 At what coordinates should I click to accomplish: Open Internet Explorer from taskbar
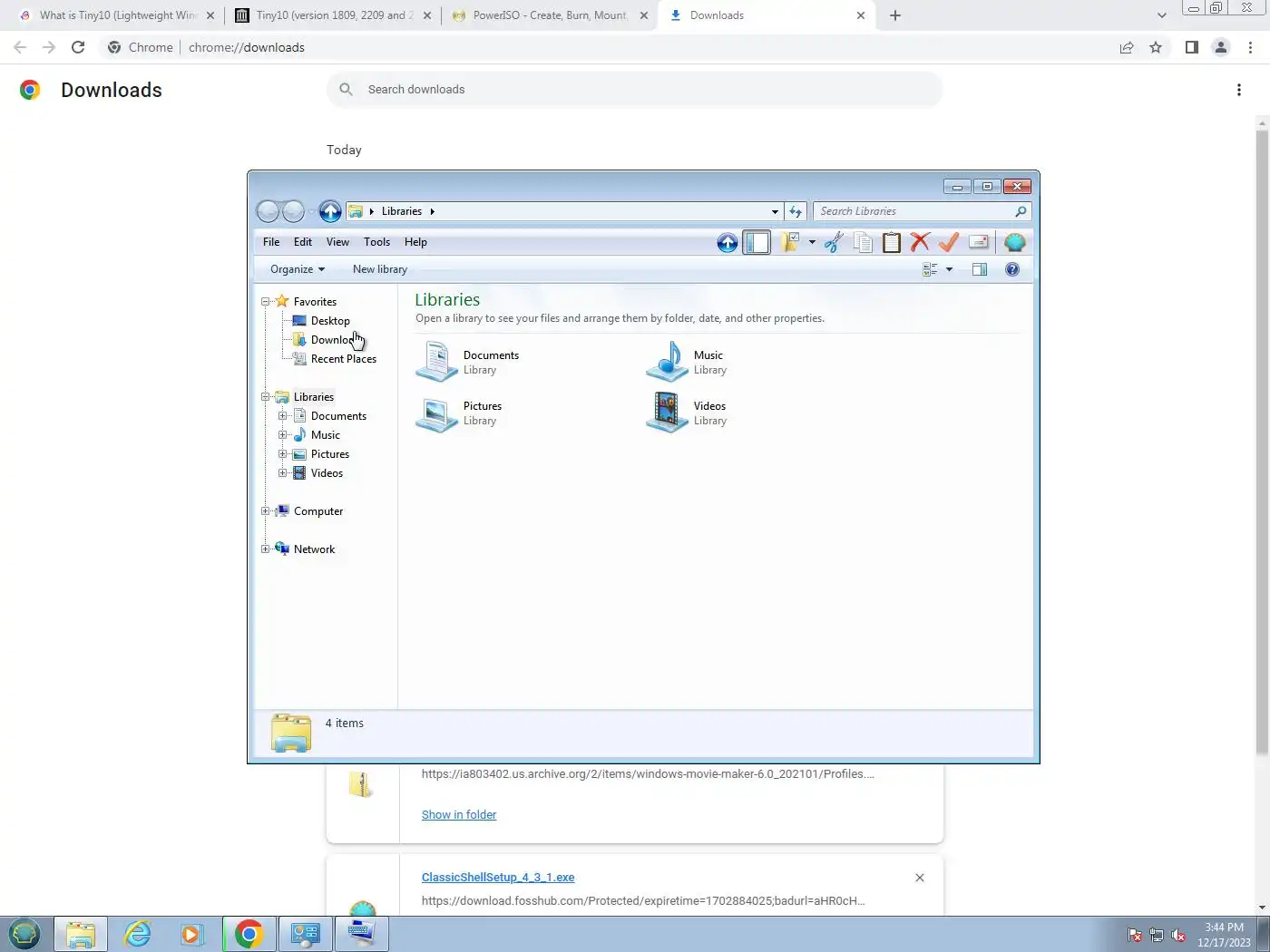137,934
